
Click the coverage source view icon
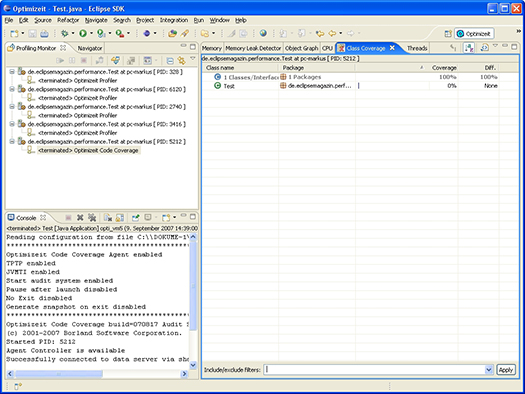pos(484,48)
